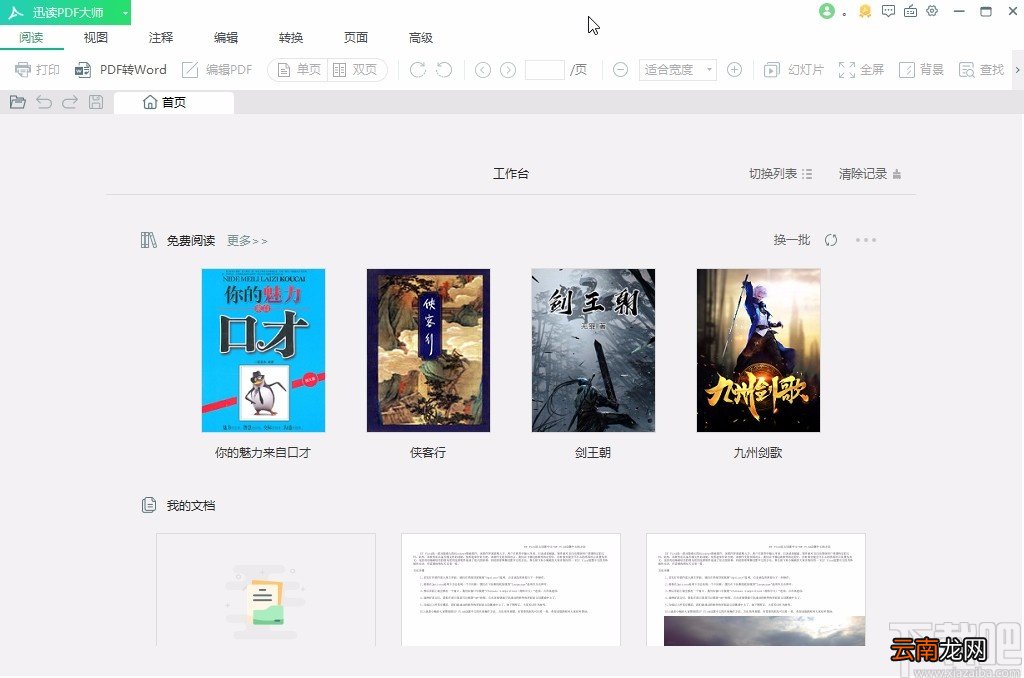Open the 你的魅力来自口才 book cover
Image resolution: width=1024 pixels, height=678 pixels.
[x=263, y=350]
